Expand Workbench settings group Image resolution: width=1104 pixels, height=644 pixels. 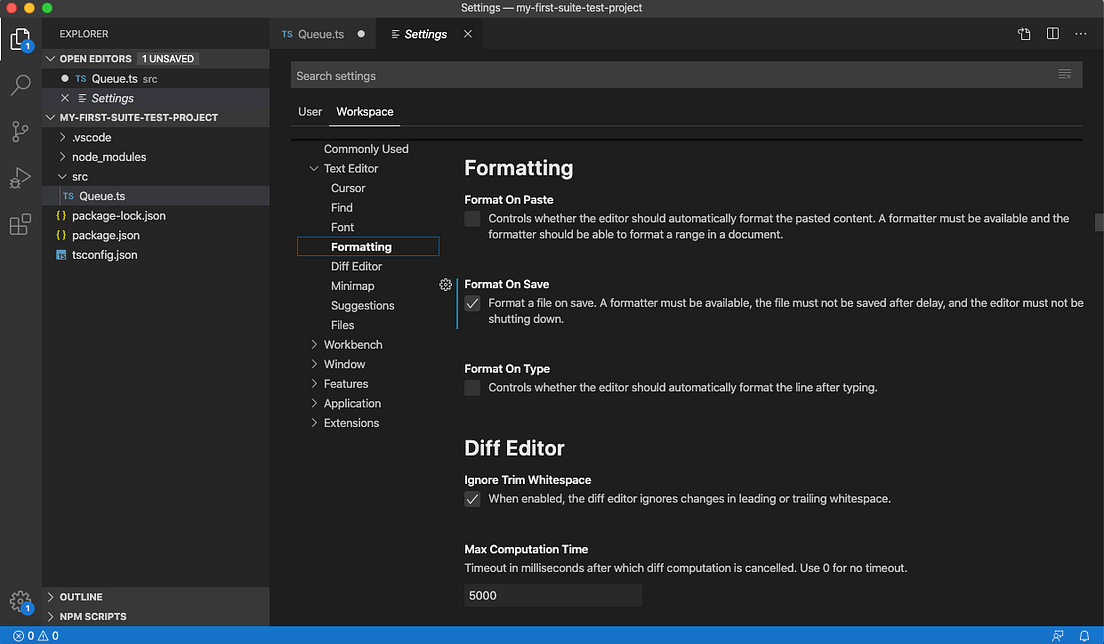[x=314, y=344]
